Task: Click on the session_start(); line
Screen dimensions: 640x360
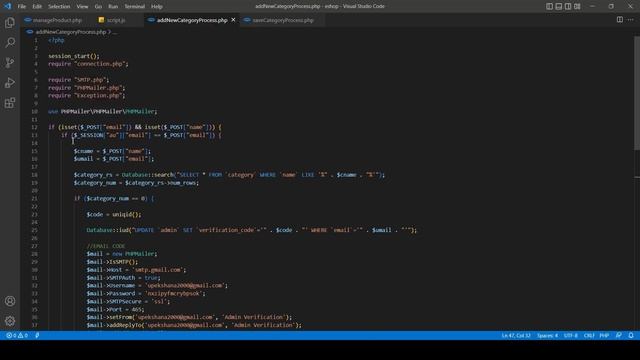Action: [x=74, y=56]
